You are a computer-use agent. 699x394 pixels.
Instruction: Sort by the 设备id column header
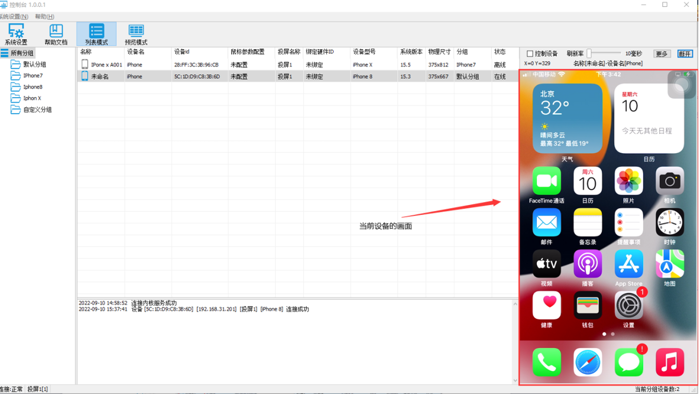tap(182, 52)
